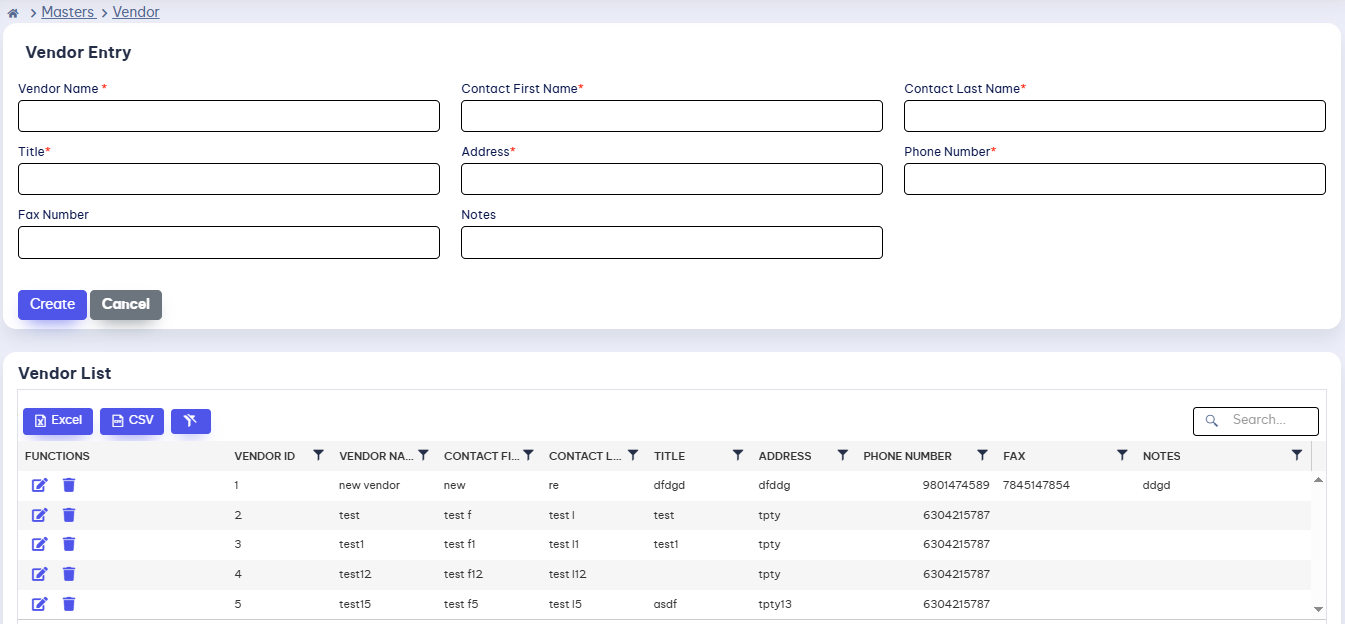Click into the Address field
Screen dimensions: 1345x624
coord(672,179)
